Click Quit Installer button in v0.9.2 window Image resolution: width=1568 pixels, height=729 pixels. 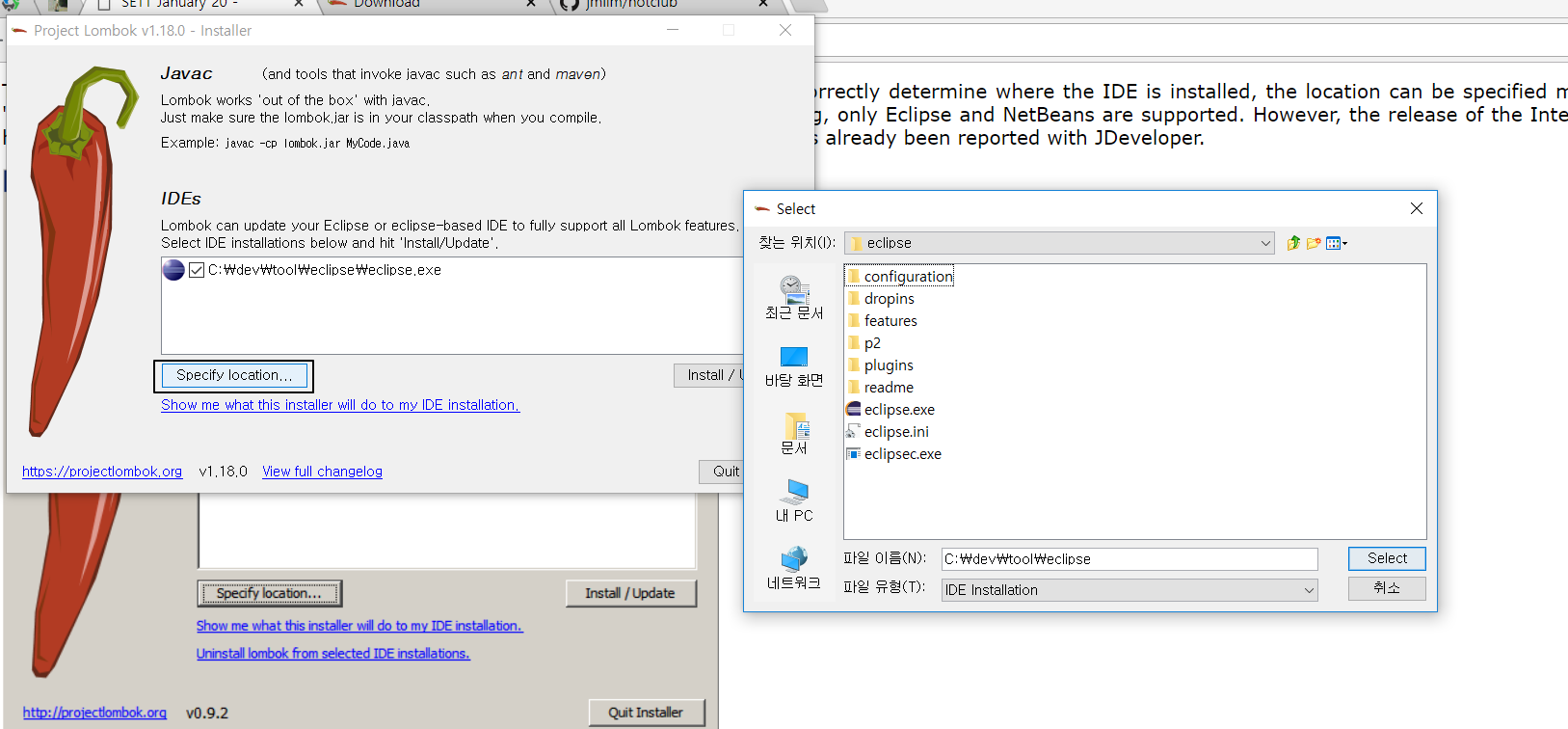click(x=646, y=713)
